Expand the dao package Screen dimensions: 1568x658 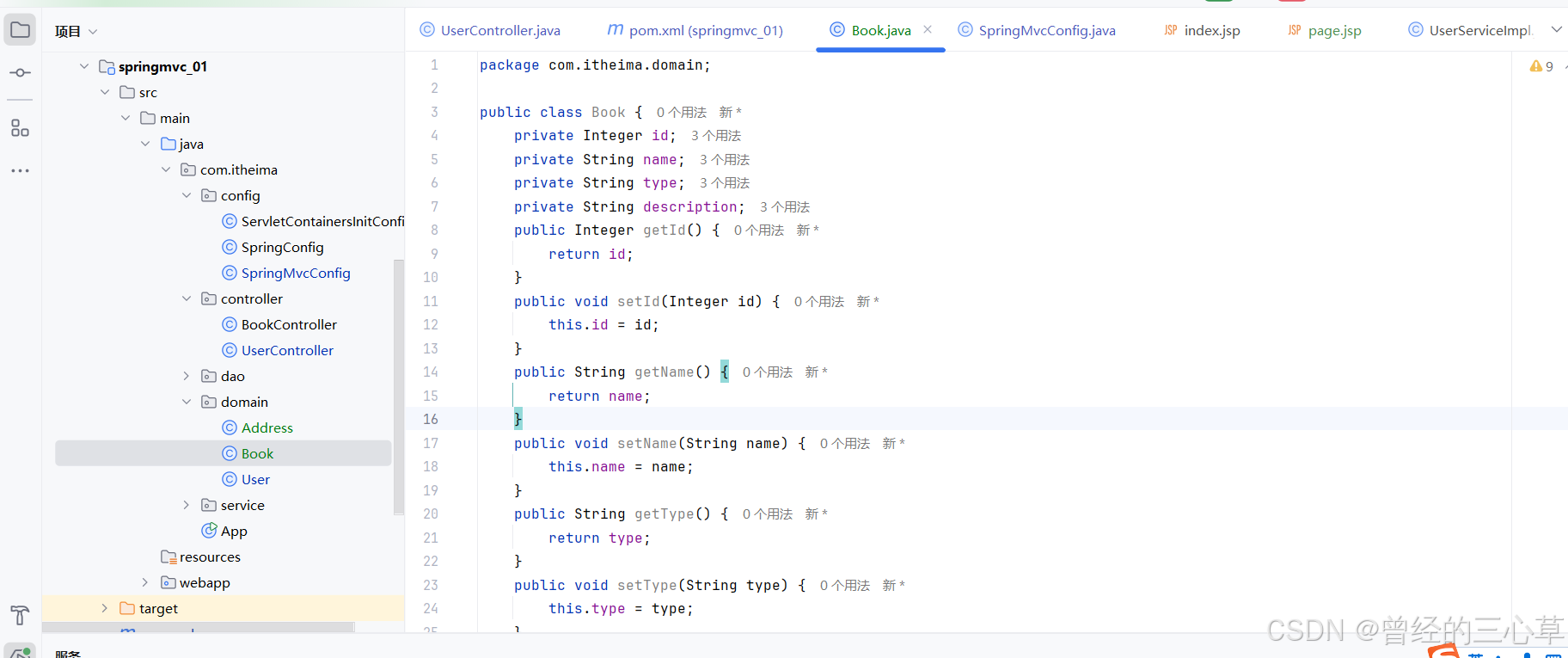click(x=187, y=376)
